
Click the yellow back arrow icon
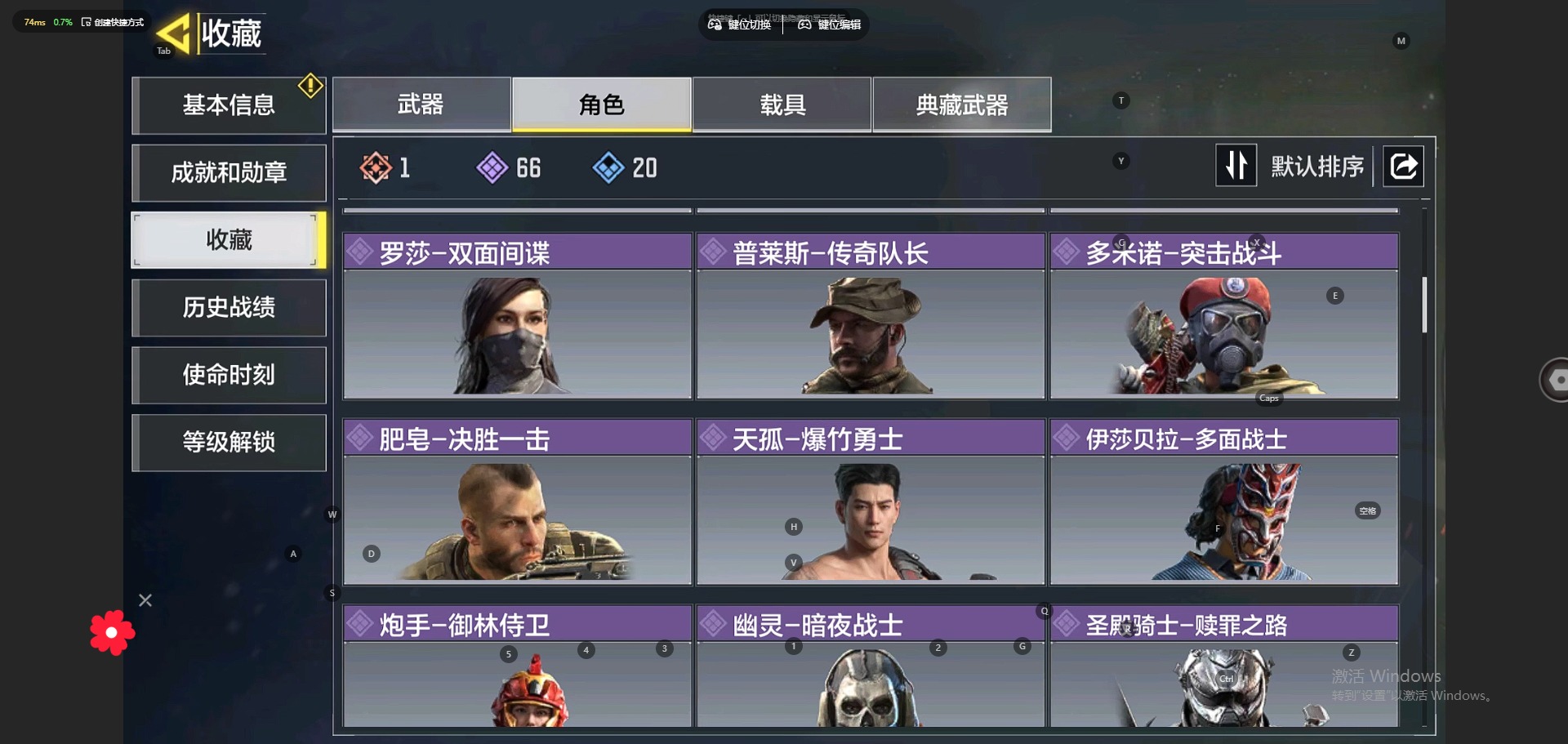point(174,33)
